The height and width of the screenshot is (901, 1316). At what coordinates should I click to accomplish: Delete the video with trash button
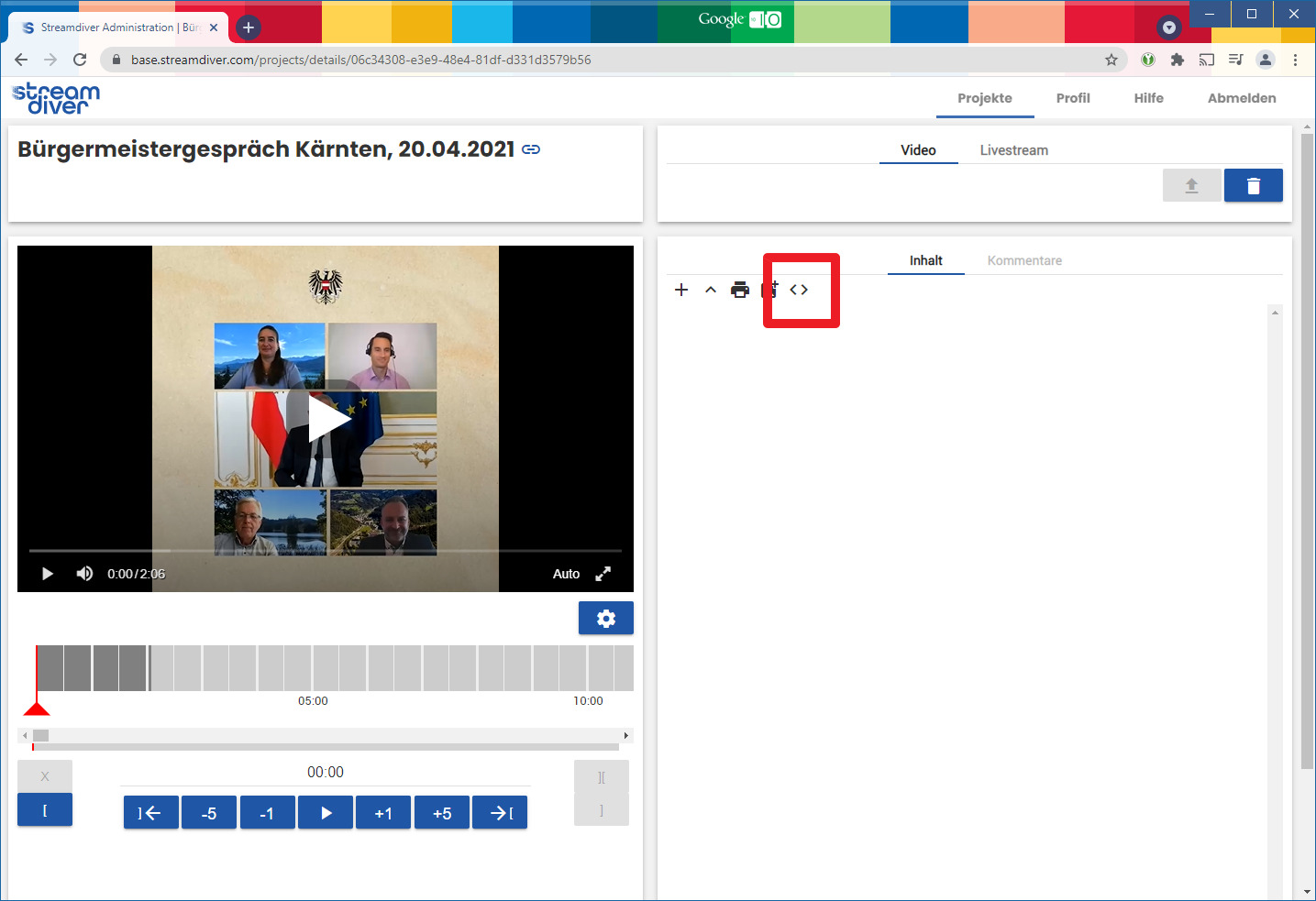1253,186
